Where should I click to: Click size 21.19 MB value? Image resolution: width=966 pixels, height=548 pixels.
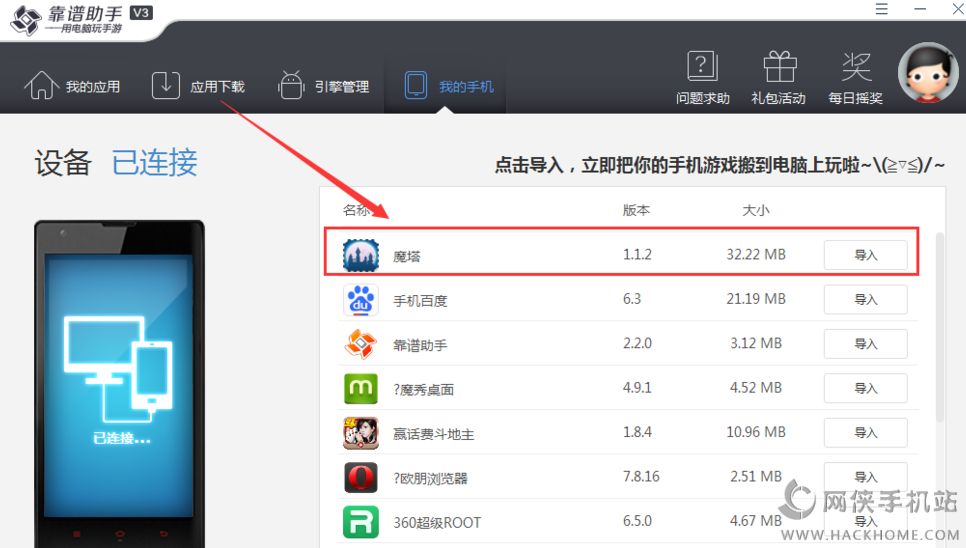coord(756,299)
